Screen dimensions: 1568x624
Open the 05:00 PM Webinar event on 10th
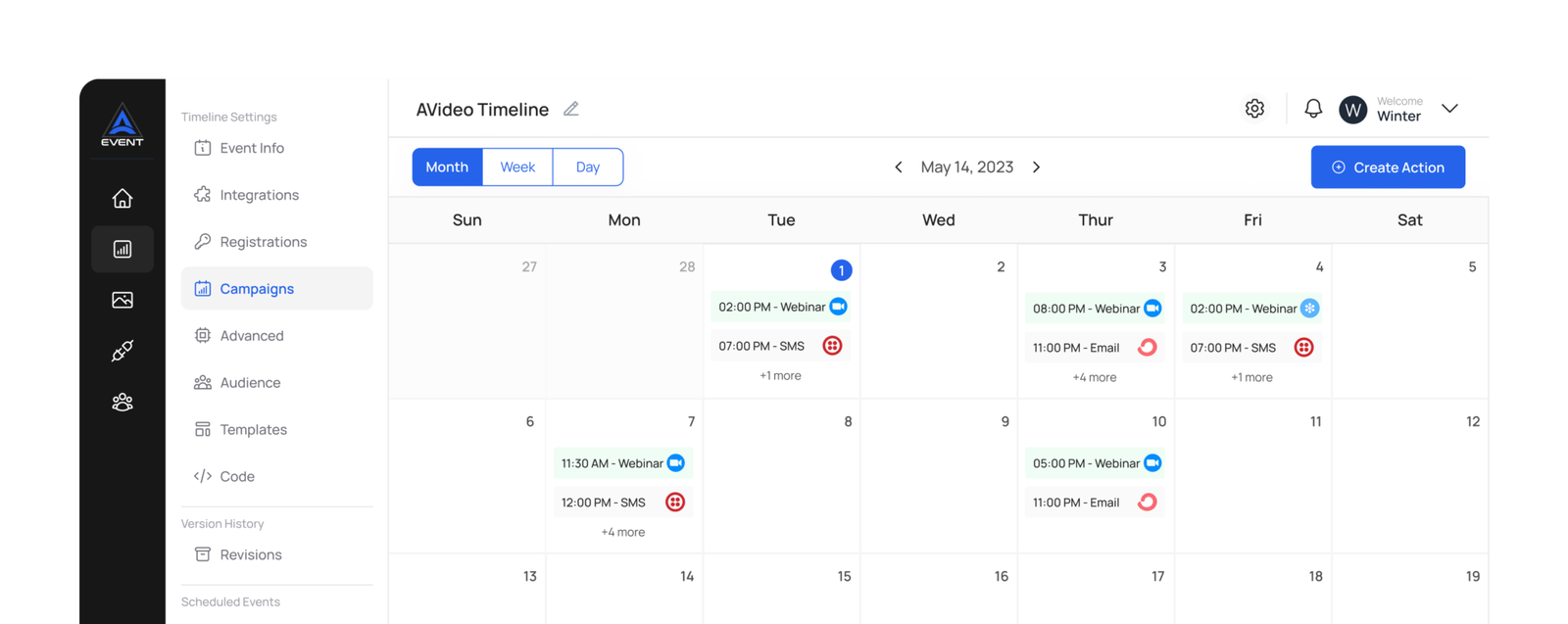coord(1095,463)
